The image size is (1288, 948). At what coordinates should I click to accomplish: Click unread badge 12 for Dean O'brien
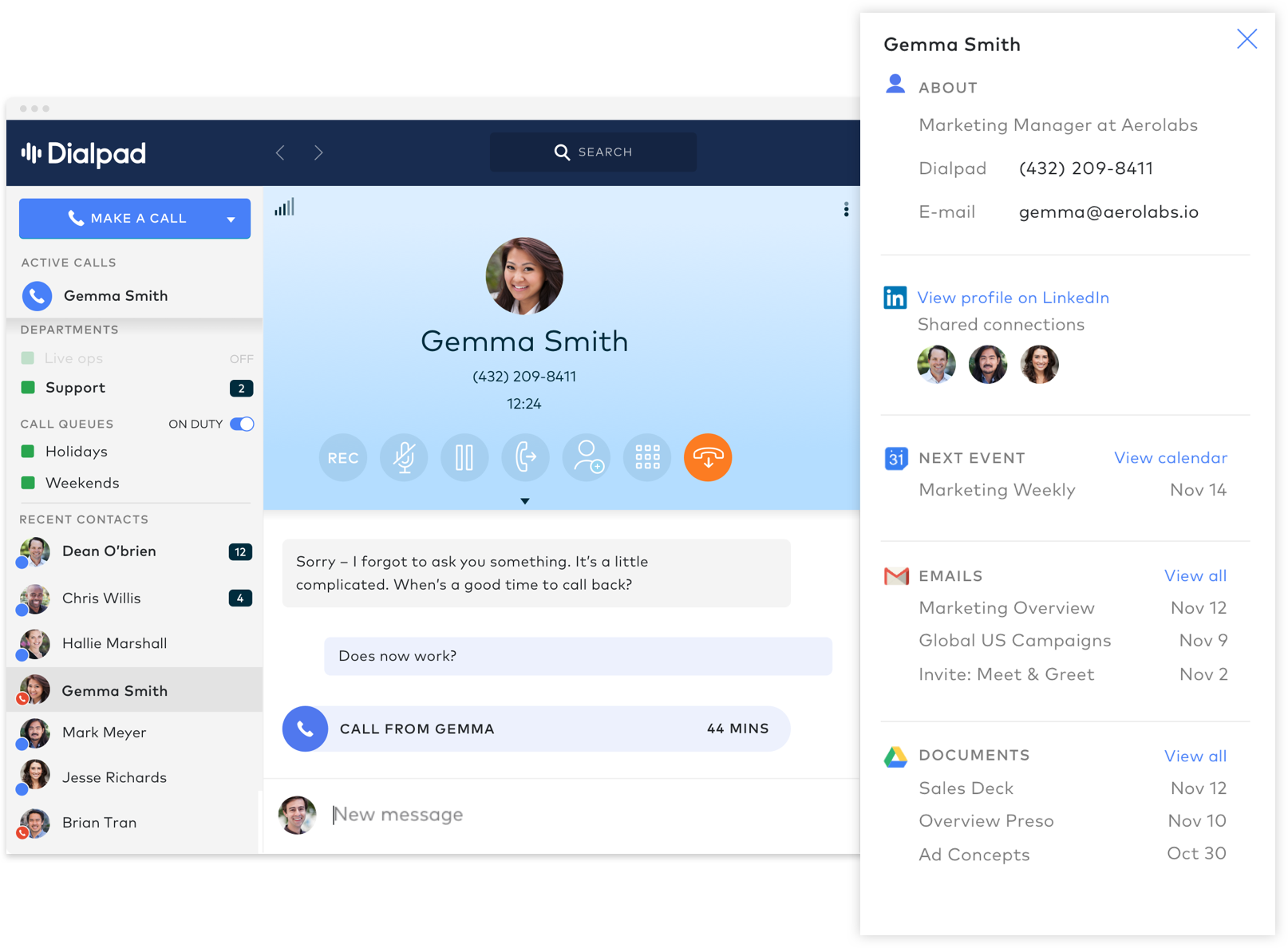click(240, 551)
